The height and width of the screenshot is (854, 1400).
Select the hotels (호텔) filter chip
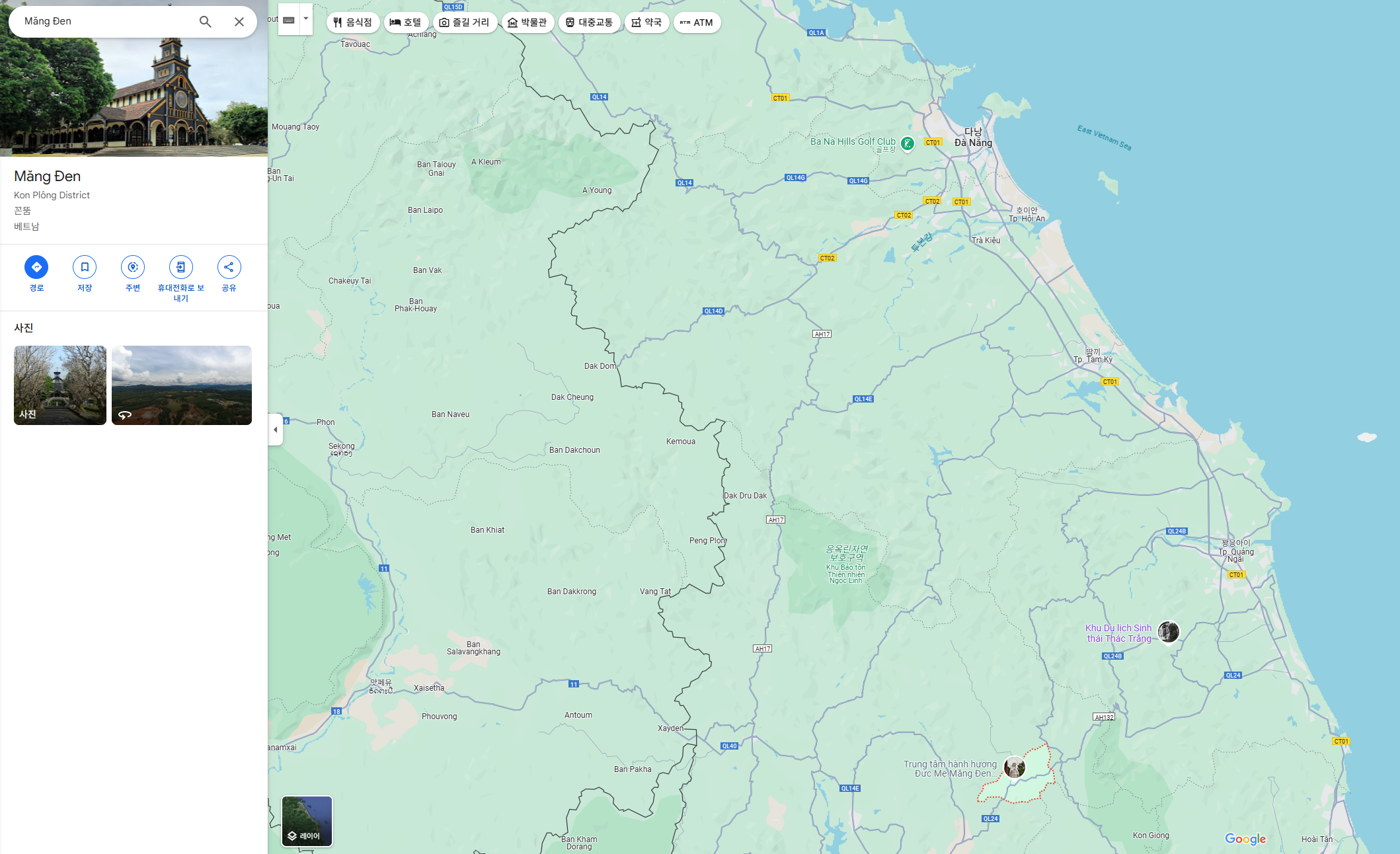click(406, 22)
